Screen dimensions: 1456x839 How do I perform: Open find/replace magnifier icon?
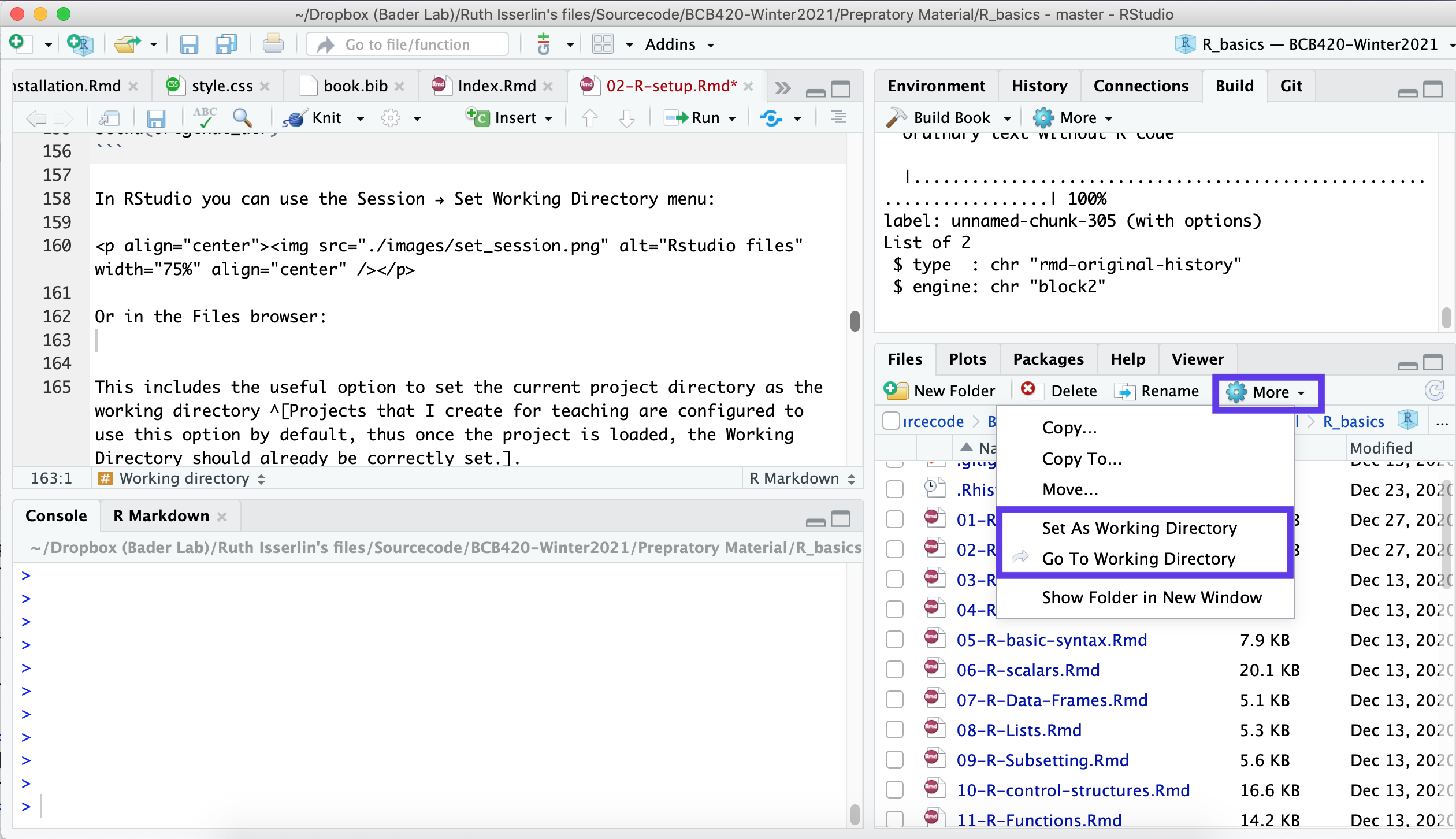[242, 118]
